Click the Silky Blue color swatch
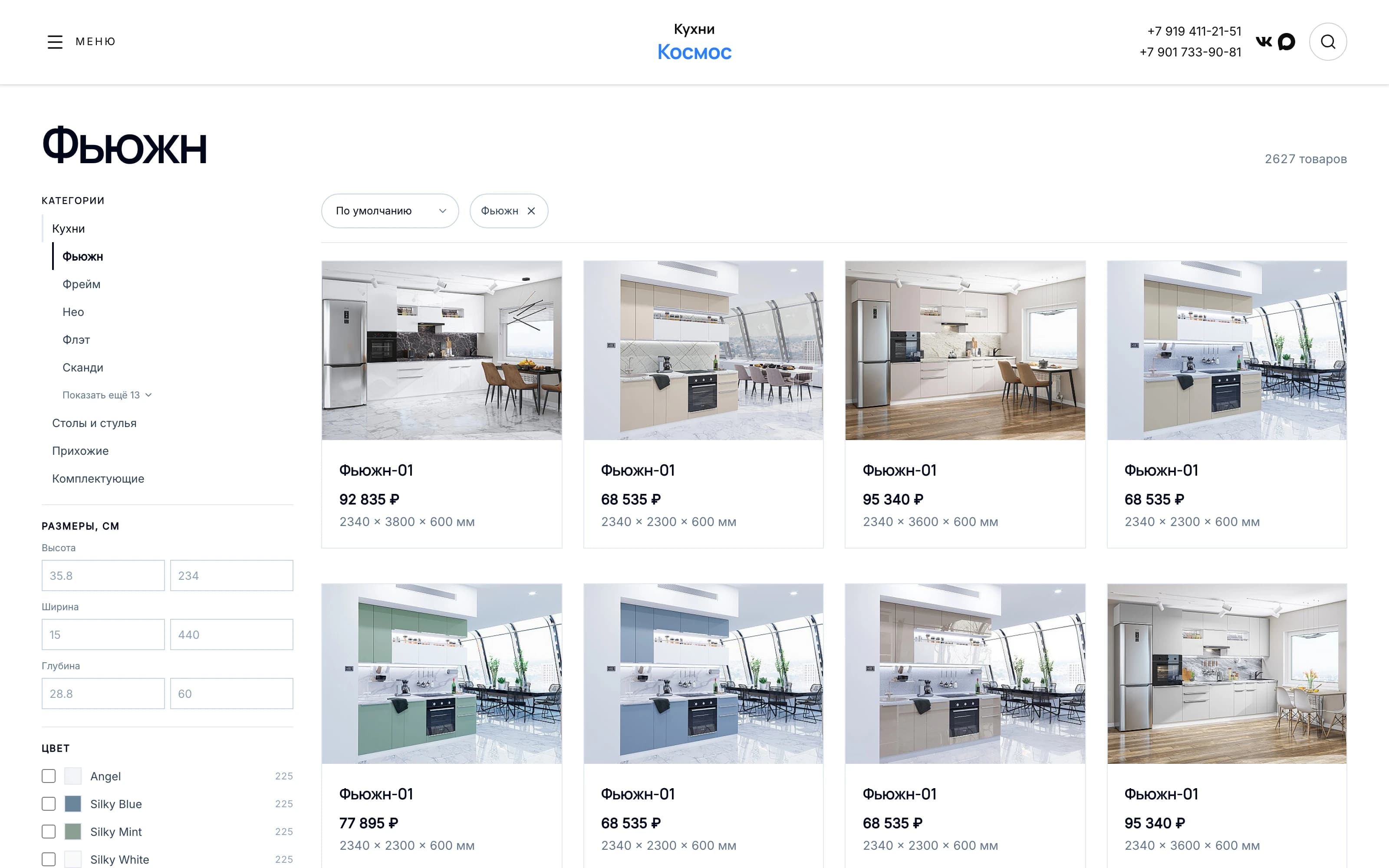1389x868 pixels. pos(73,804)
